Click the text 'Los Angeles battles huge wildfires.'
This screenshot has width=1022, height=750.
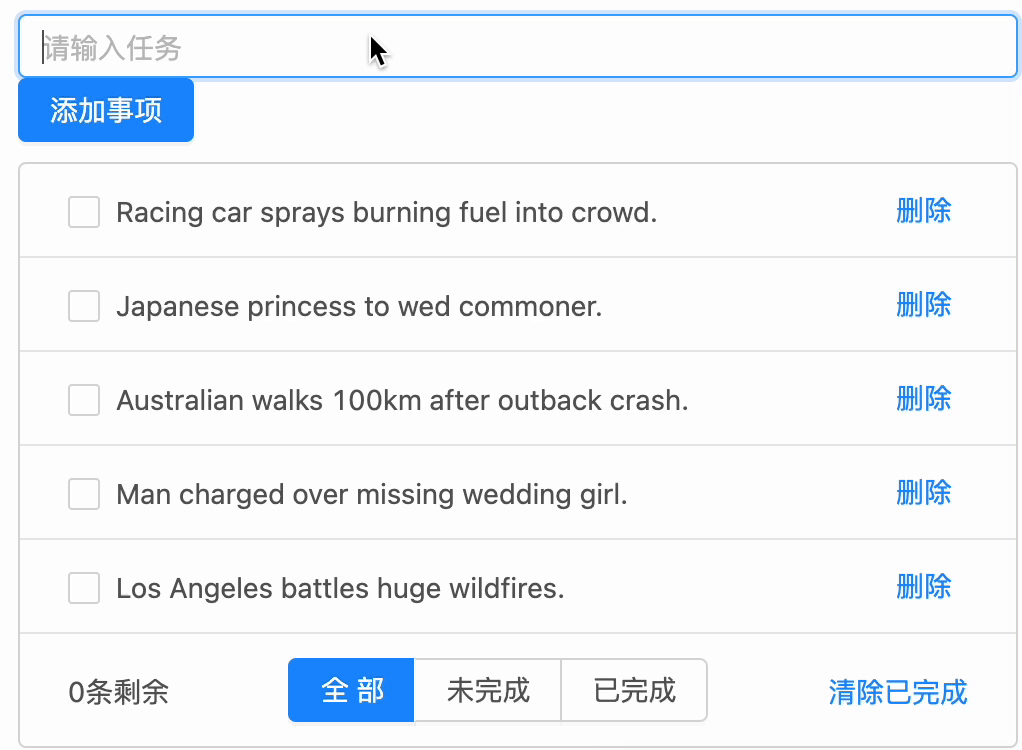(340, 588)
